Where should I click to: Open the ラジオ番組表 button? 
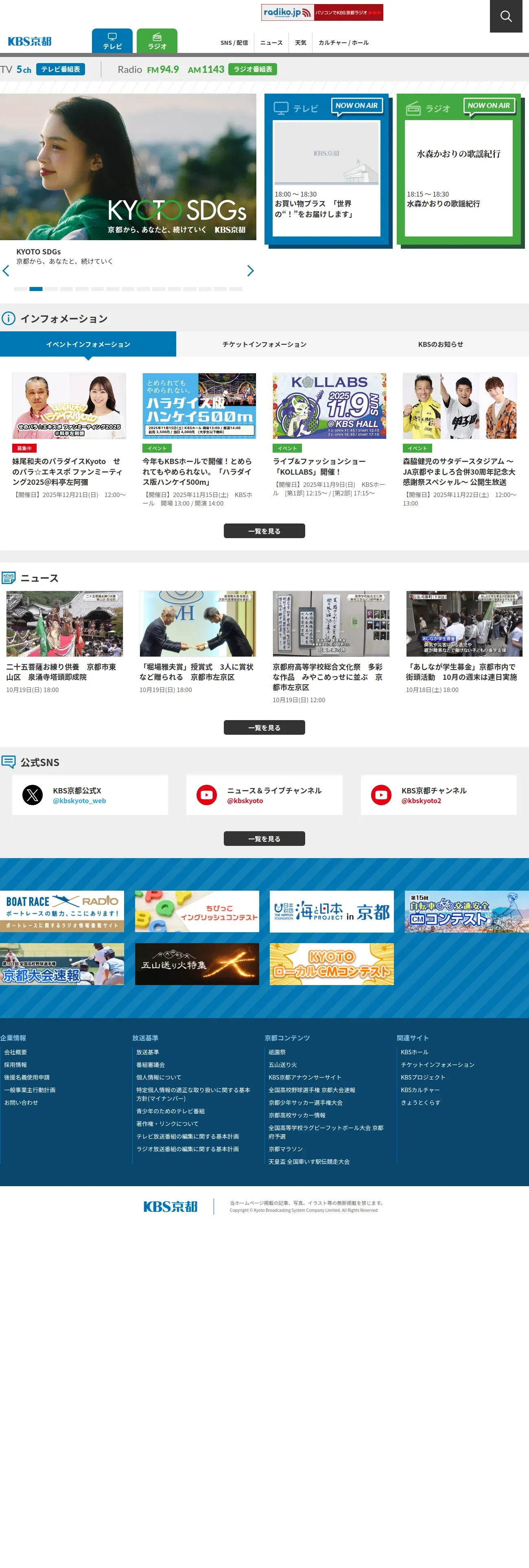tap(253, 69)
